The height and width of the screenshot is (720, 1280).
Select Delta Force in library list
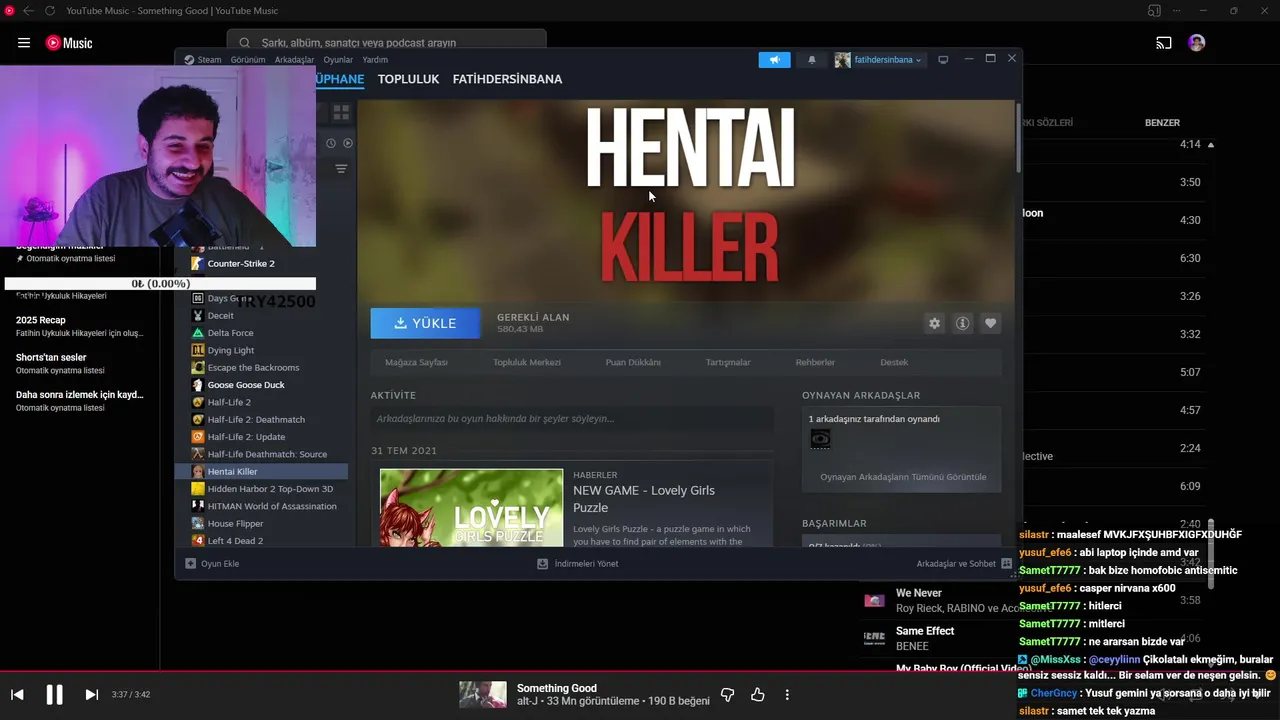pyautogui.click(x=230, y=333)
